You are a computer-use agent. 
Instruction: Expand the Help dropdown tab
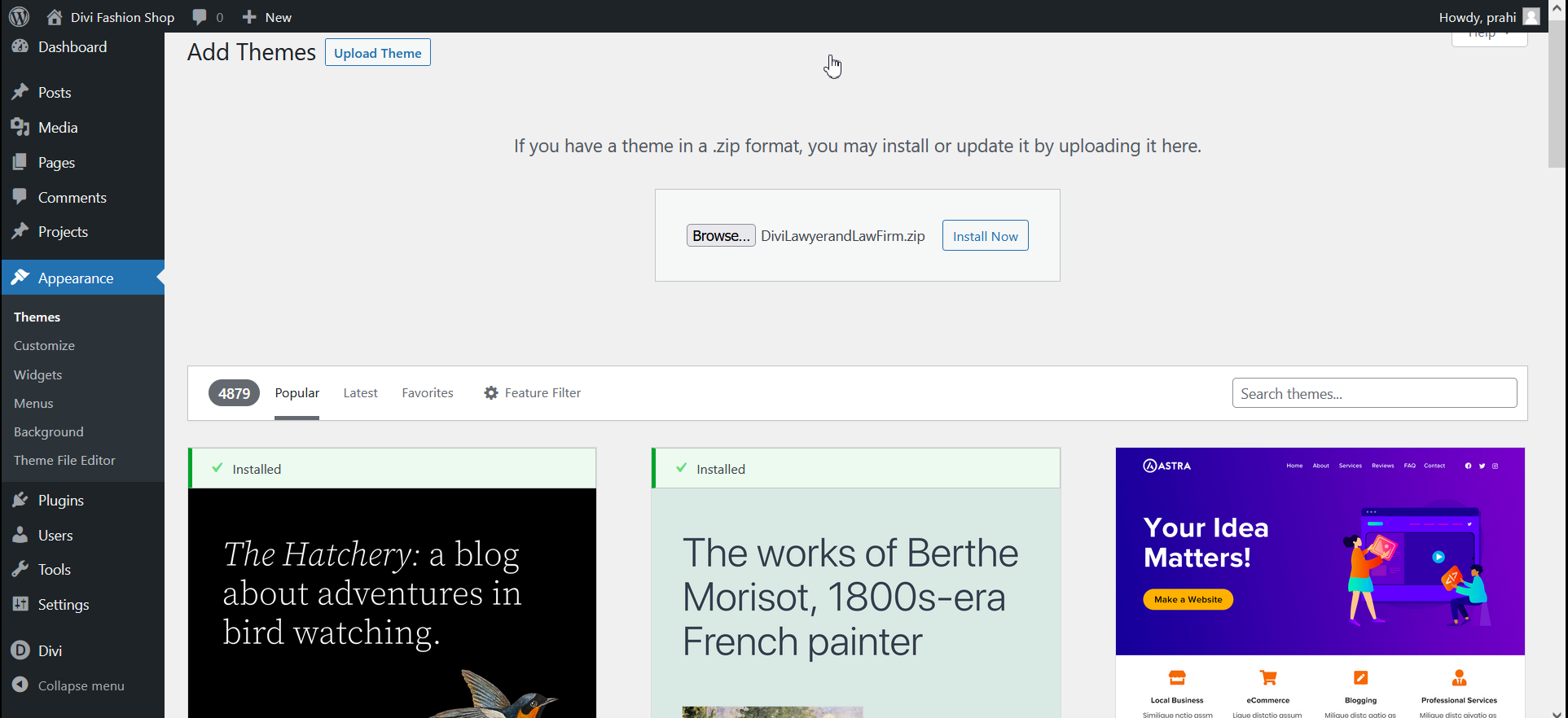1489,37
